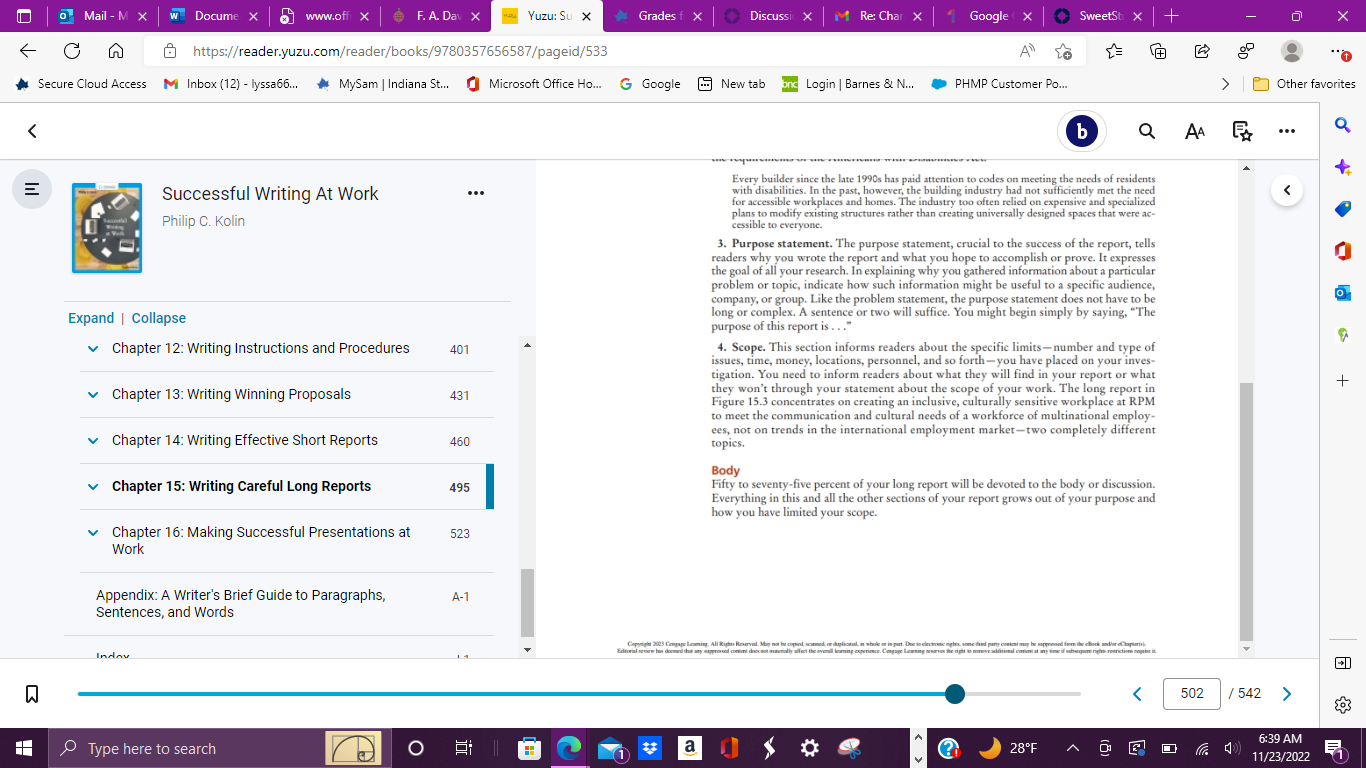
Task: Open the browser profile avatar
Action: pyautogui.click(x=1292, y=51)
